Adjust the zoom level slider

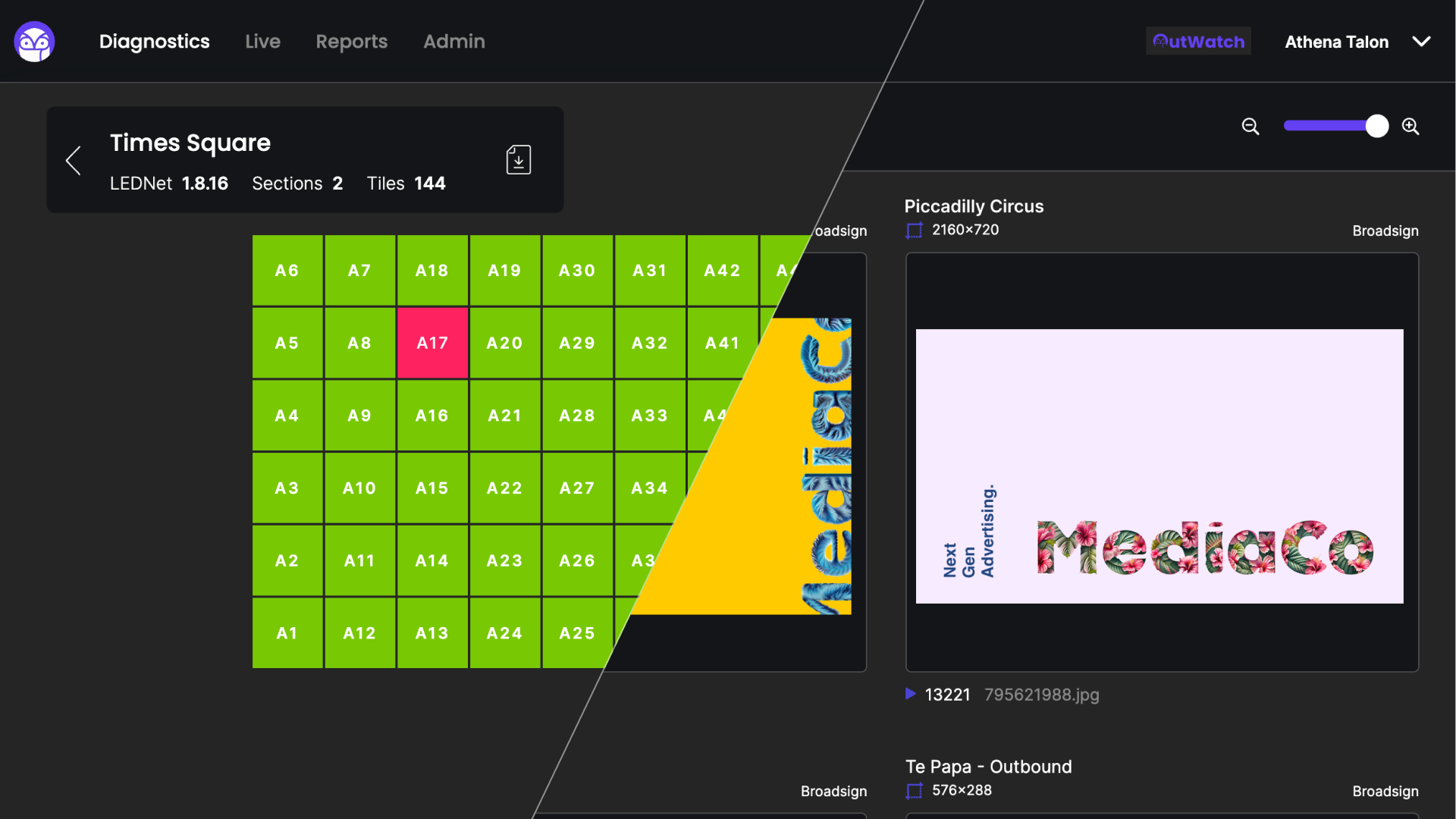[x=1335, y=126]
